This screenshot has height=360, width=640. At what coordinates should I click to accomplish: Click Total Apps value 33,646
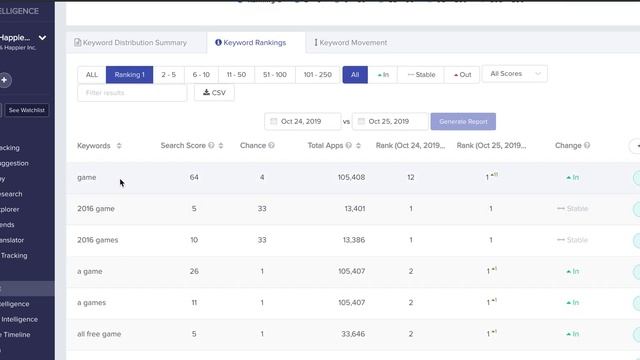[x=353, y=334]
